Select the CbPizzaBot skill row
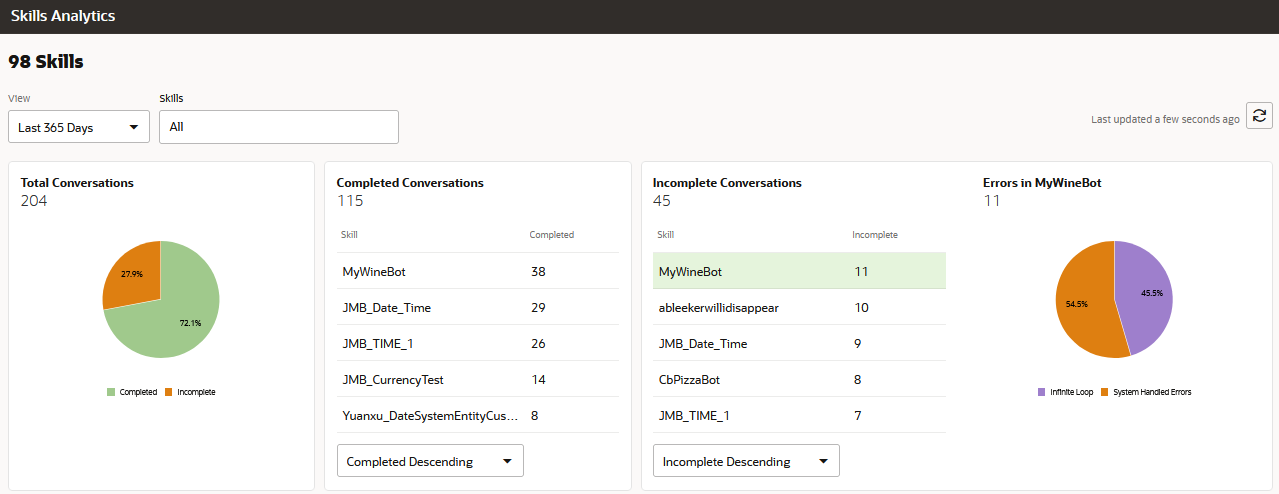 coord(798,379)
